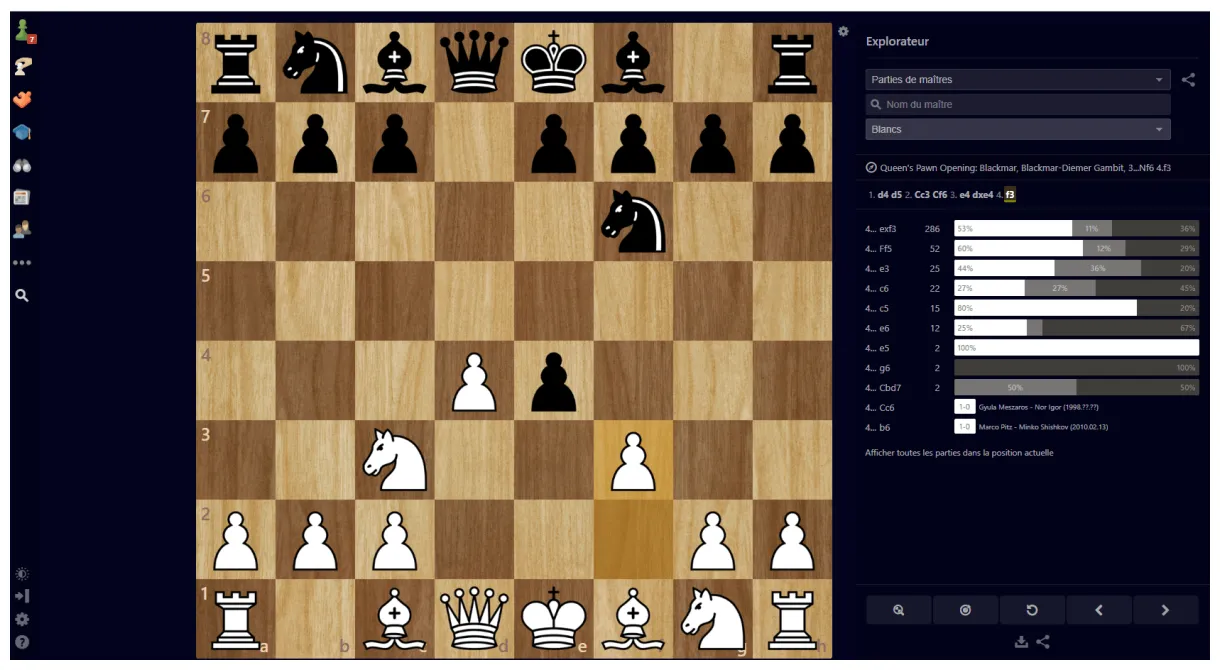Advance a move with the right arrow button
1220x670 pixels.
[1166, 609]
